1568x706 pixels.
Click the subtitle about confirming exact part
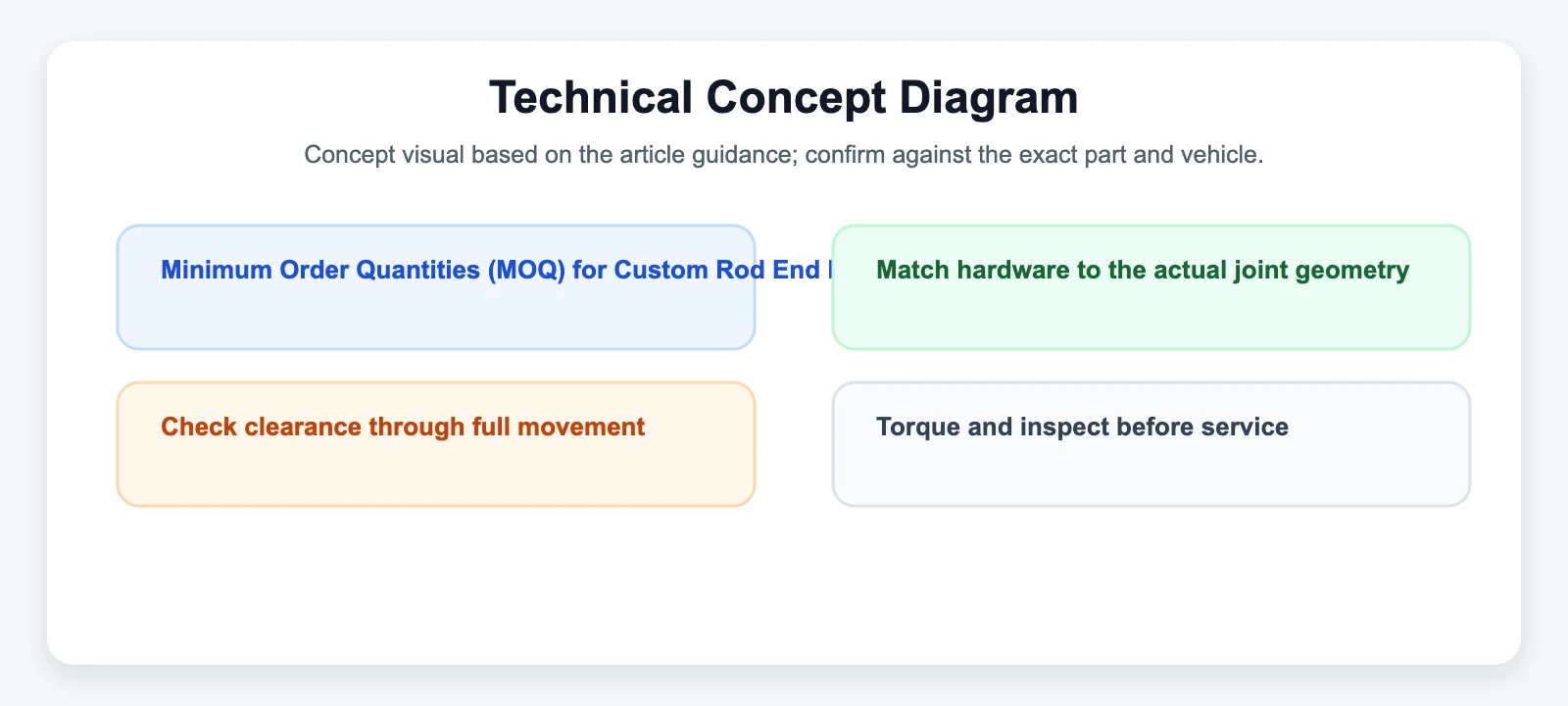coord(784,155)
